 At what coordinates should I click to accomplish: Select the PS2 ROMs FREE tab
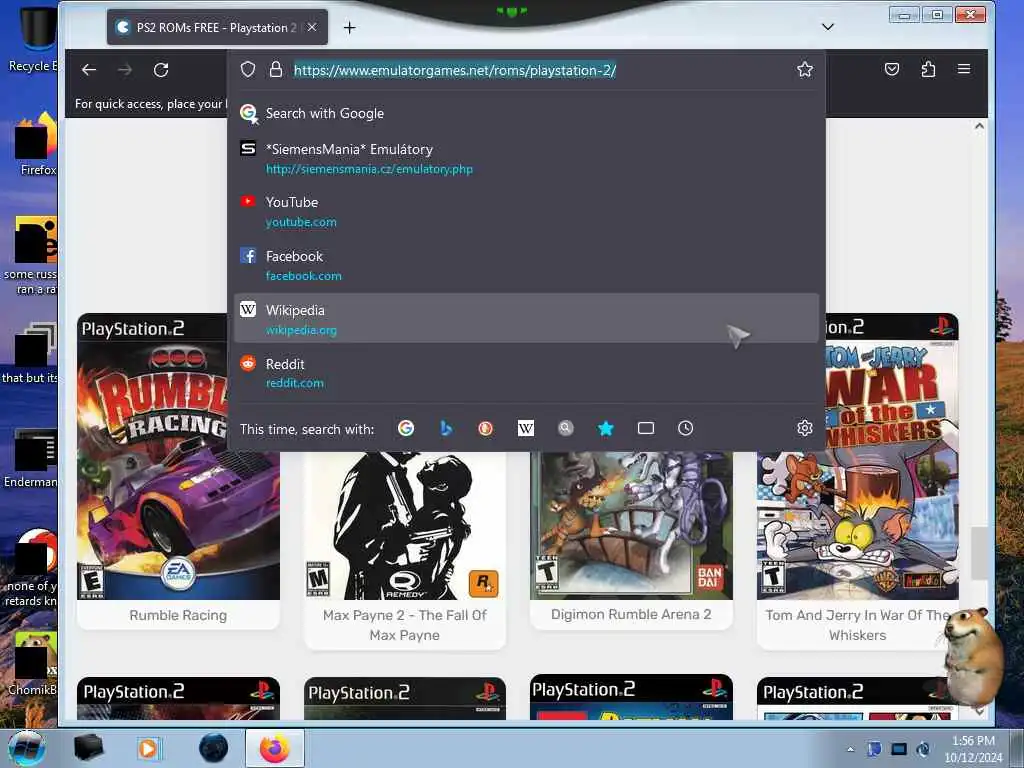tap(217, 27)
